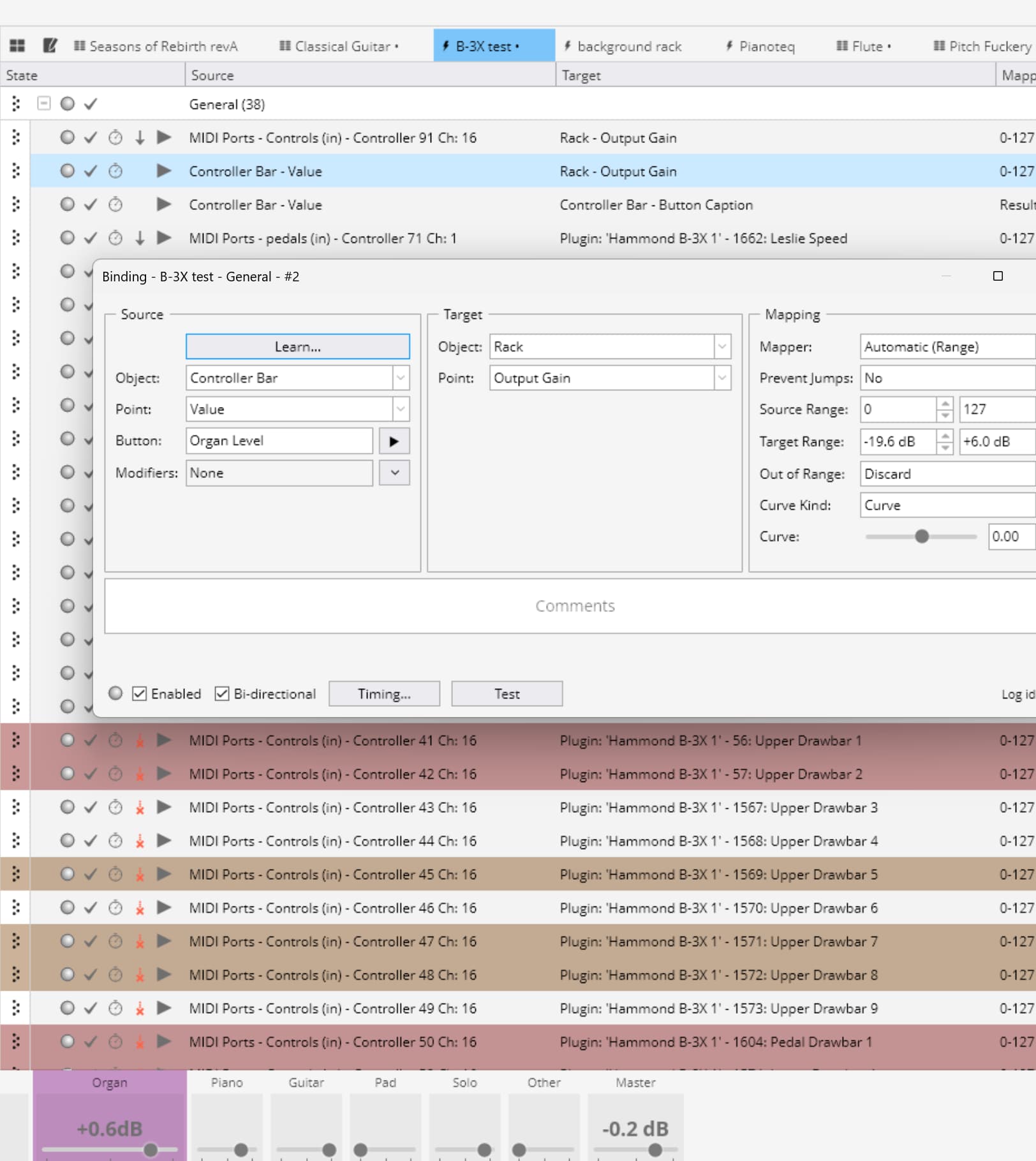Click the Curve slider handle
Screen dimensions: 1036x1161
coord(921,536)
